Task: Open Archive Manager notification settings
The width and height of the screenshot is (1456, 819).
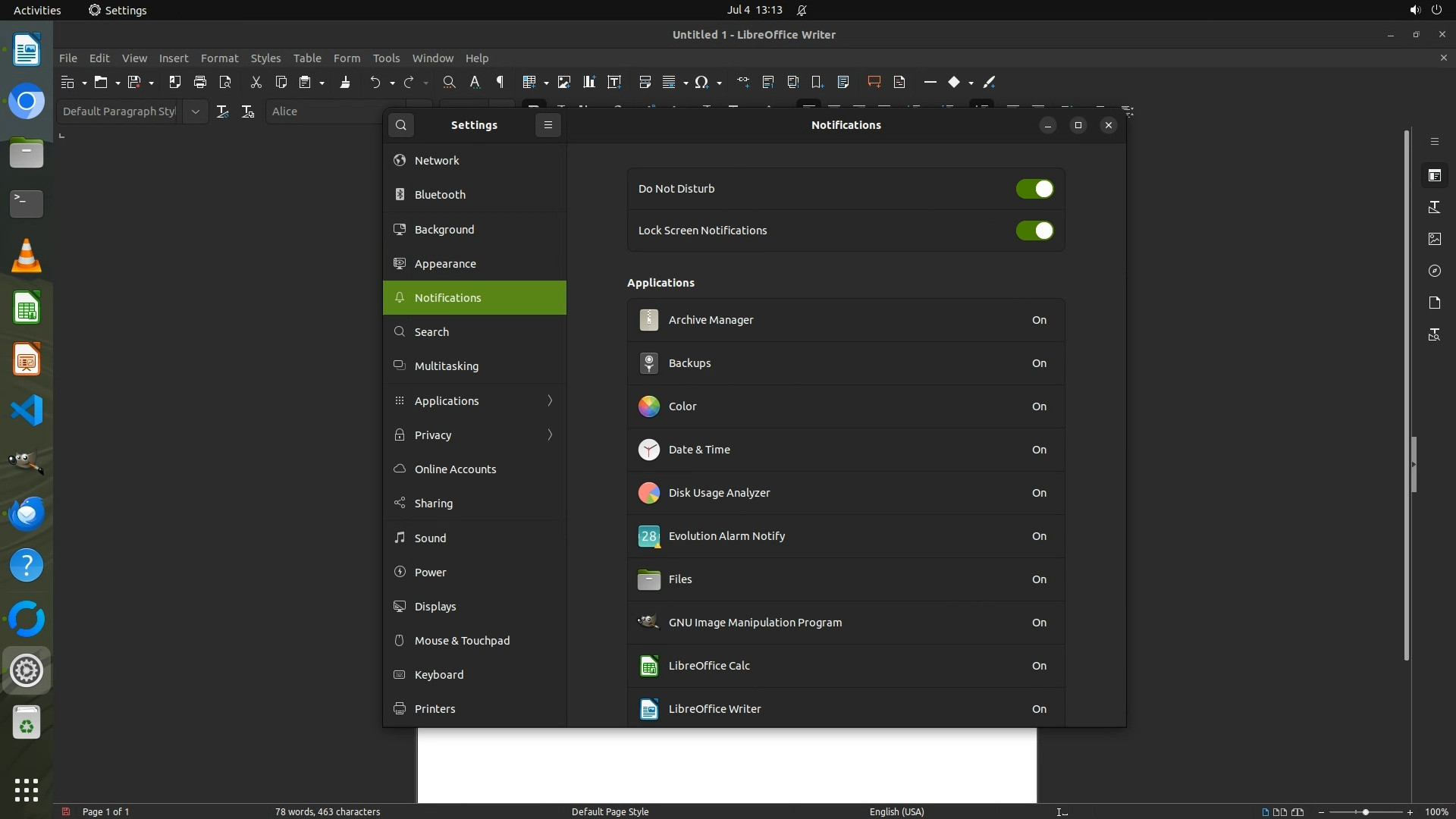Action: (x=846, y=320)
